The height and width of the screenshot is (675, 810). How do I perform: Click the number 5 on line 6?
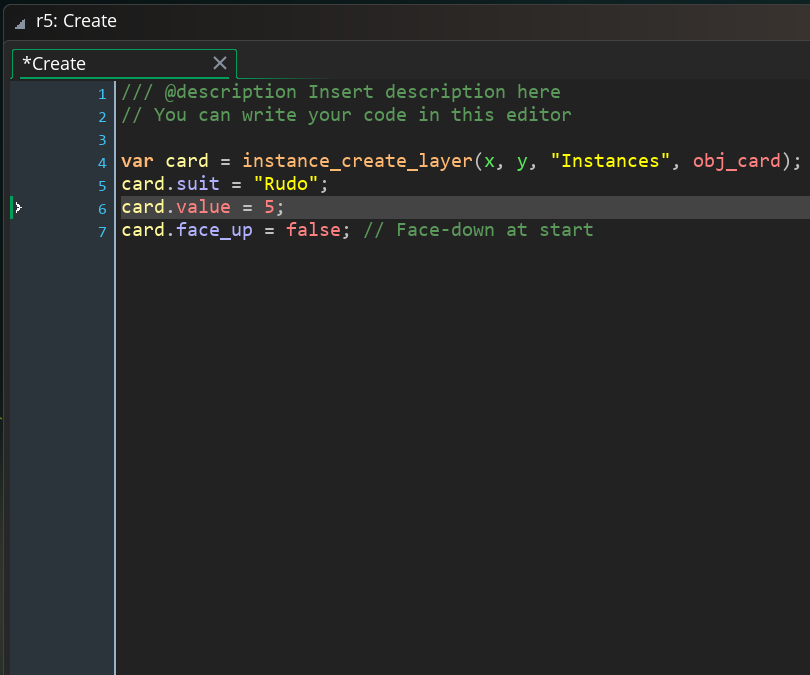pyautogui.click(x=269, y=207)
